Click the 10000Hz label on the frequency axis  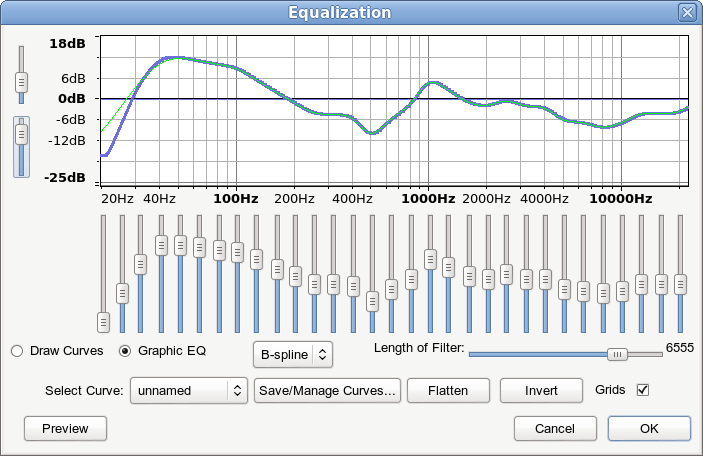[621, 199]
